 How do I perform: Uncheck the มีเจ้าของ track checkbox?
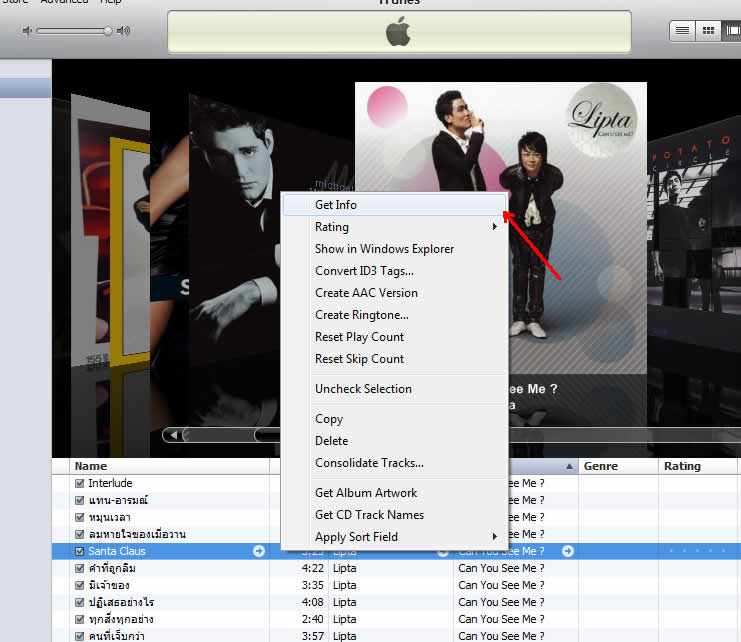coord(79,585)
